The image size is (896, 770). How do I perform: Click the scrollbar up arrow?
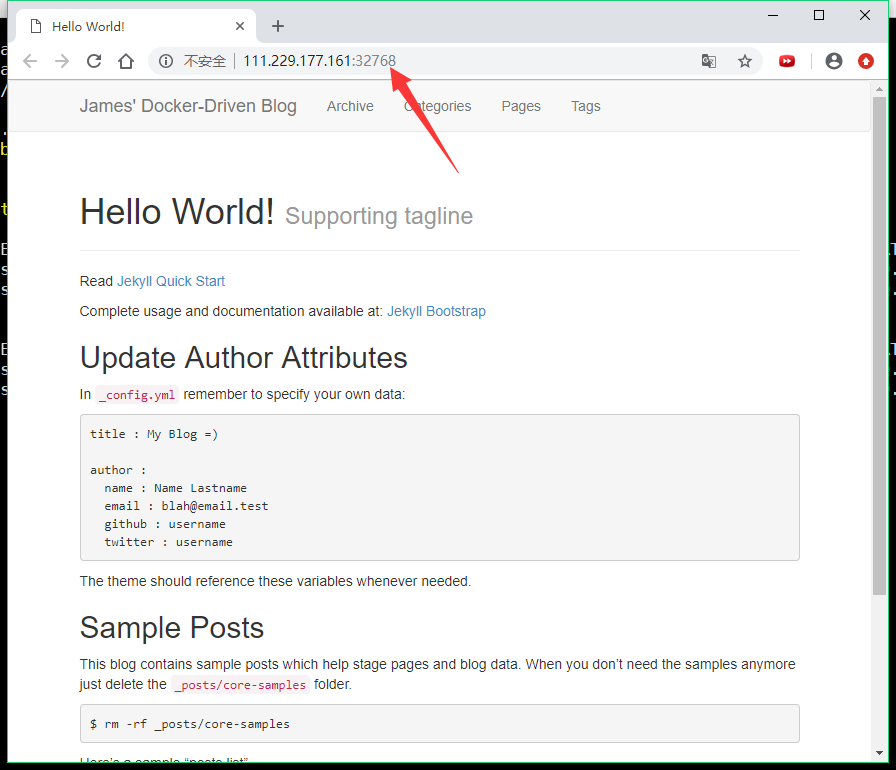pyautogui.click(x=879, y=89)
